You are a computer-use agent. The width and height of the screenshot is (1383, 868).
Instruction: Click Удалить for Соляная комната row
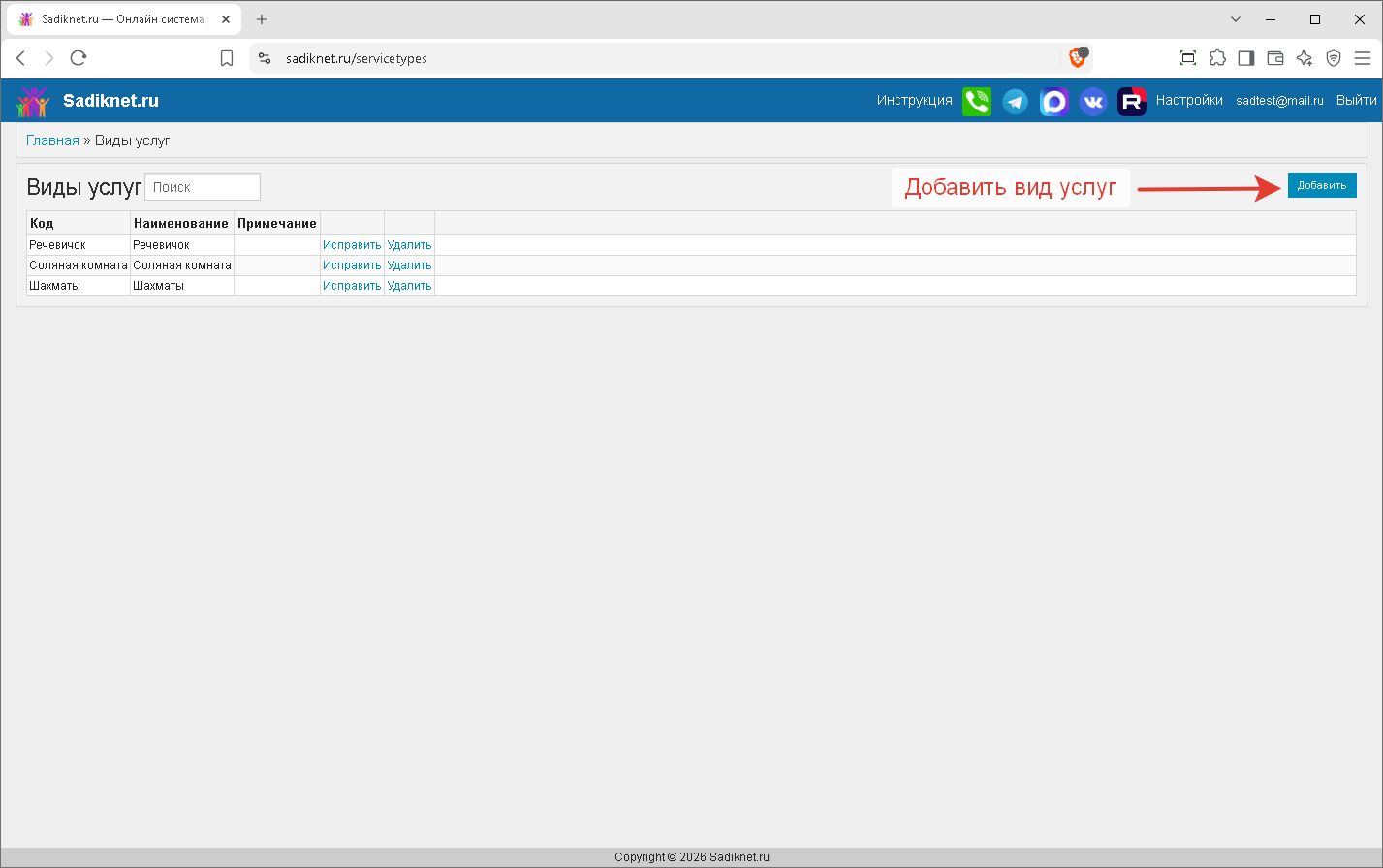pos(409,265)
